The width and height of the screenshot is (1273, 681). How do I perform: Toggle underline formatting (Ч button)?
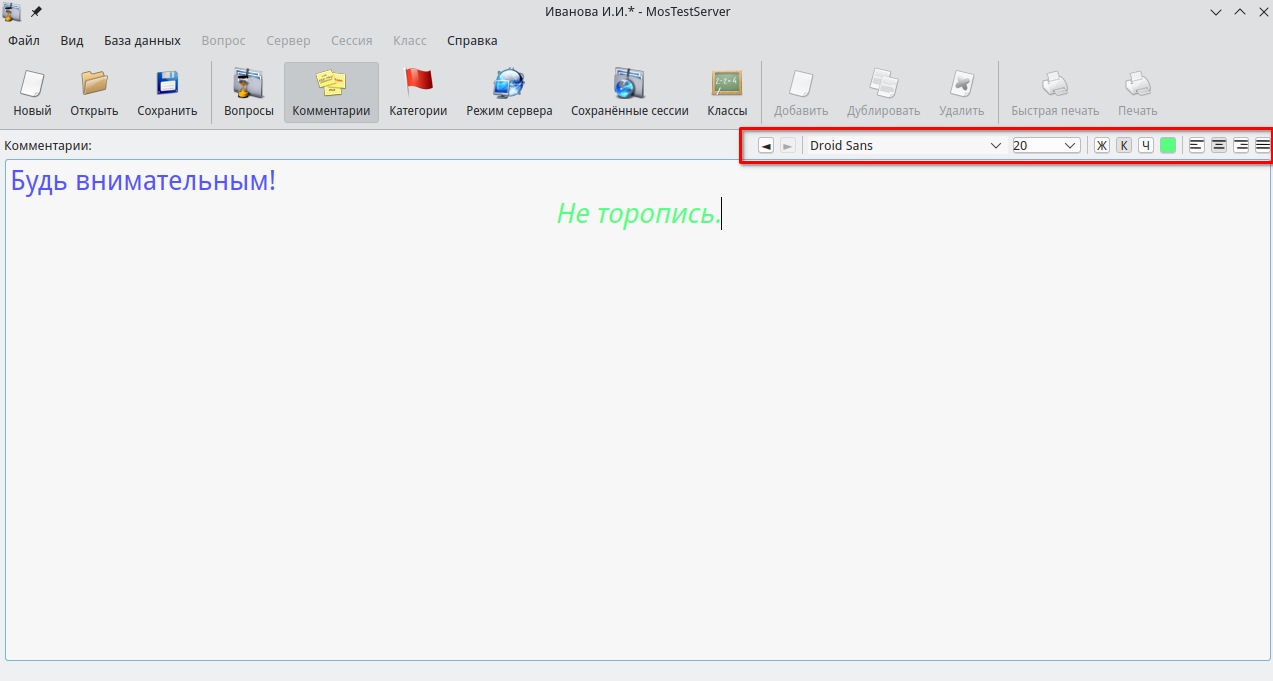click(x=1146, y=146)
